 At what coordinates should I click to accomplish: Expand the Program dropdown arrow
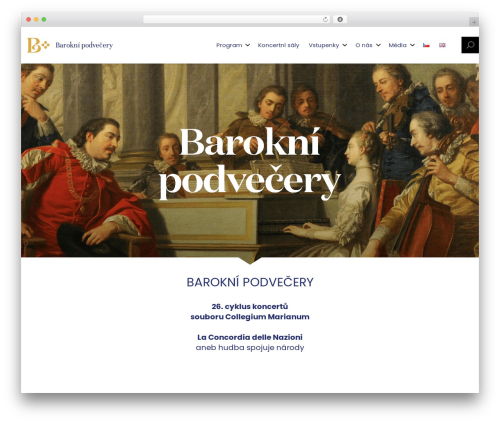(247, 45)
